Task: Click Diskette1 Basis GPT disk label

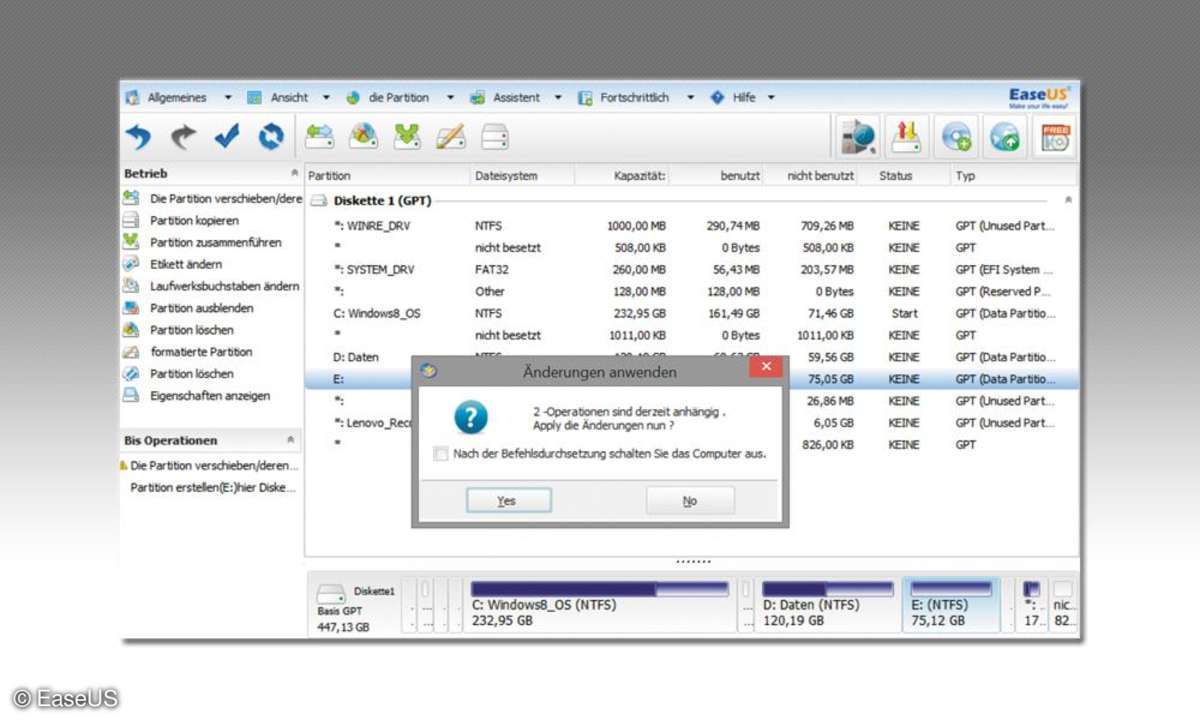Action: (x=356, y=608)
